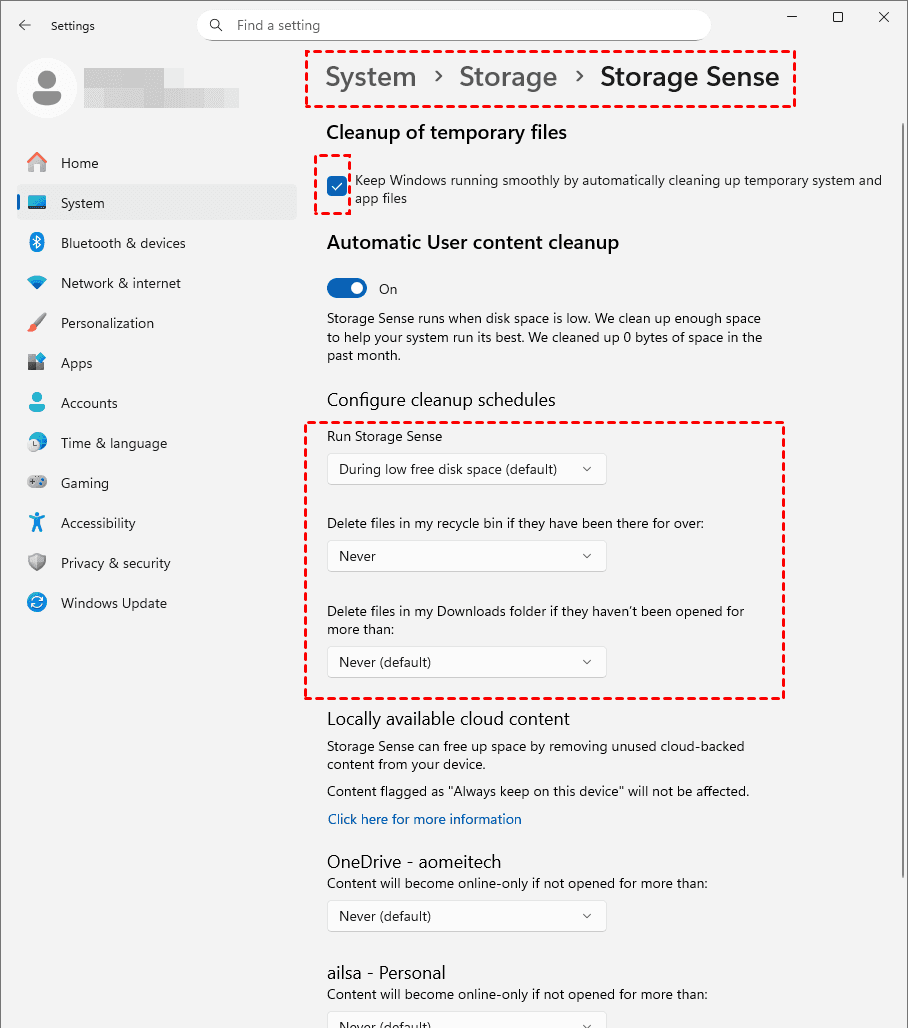
Task: Click the Gaming controller icon
Action: tap(37, 483)
